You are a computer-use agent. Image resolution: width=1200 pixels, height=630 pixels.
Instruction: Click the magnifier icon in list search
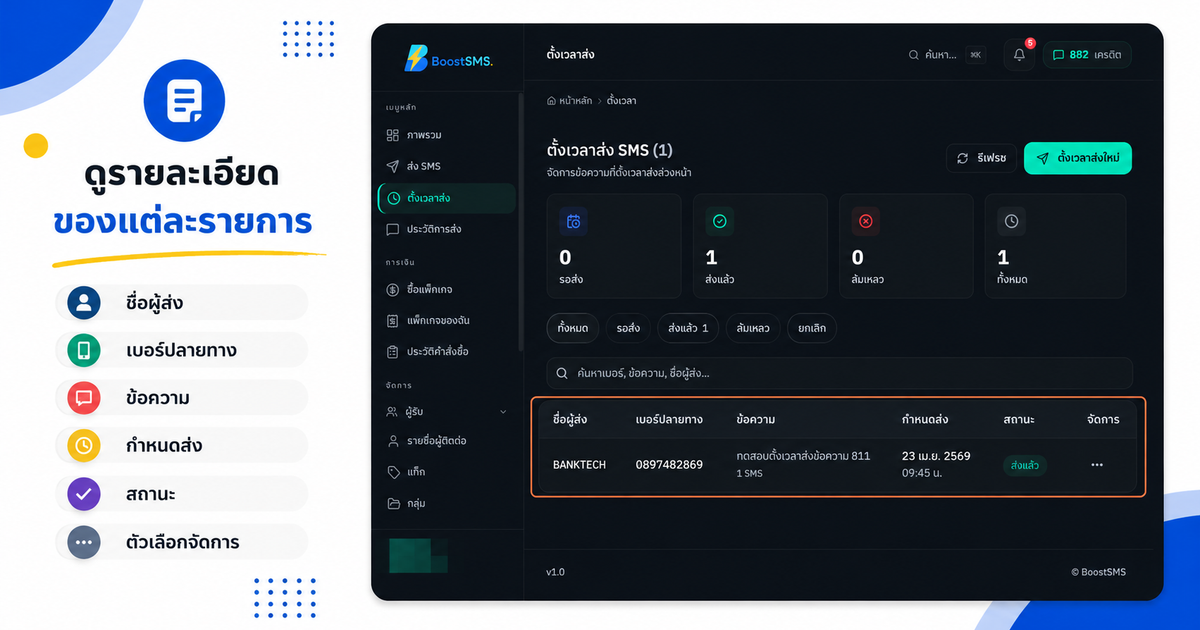tap(562, 373)
